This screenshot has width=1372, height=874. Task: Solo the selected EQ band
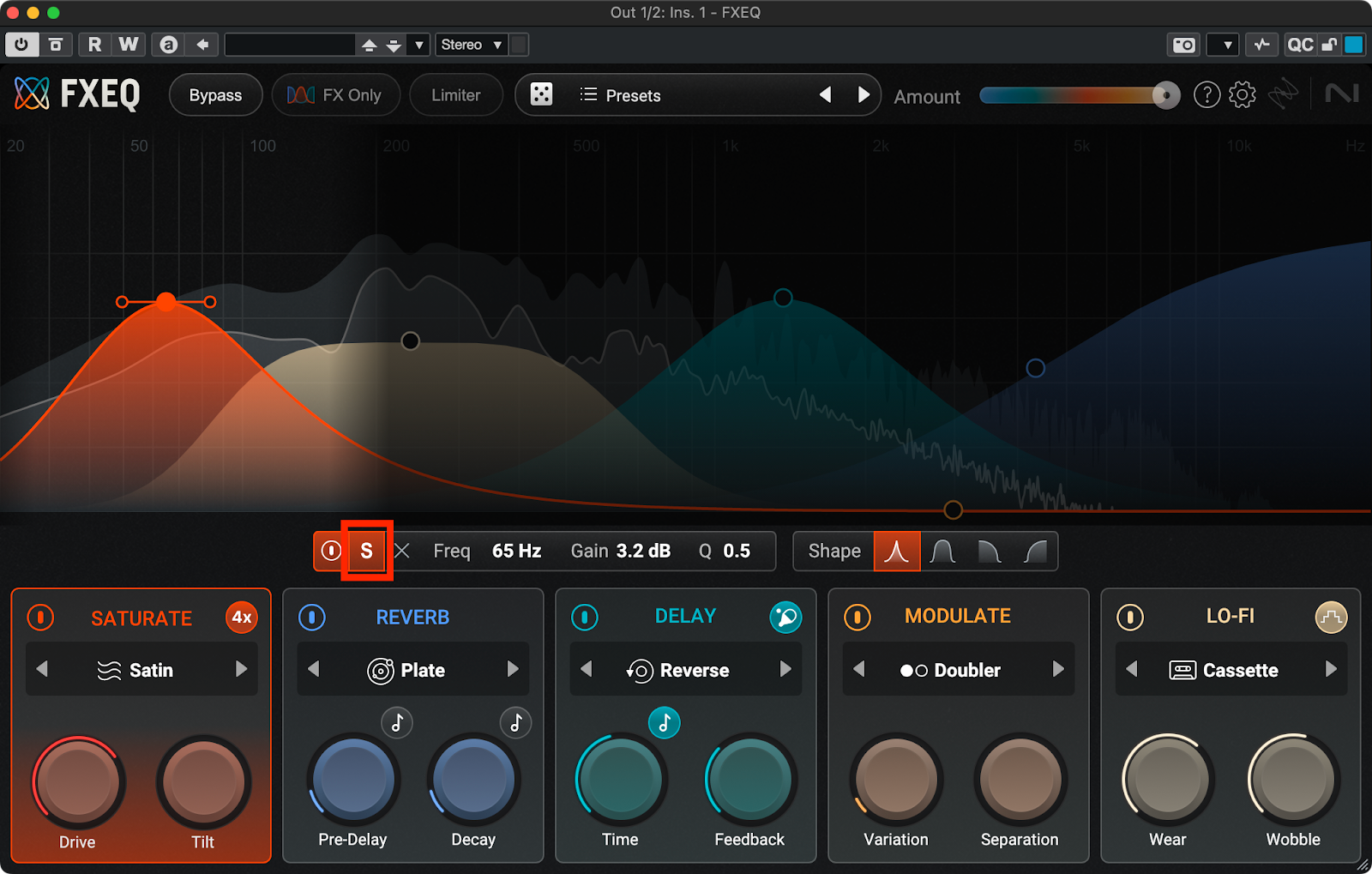(367, 551)
